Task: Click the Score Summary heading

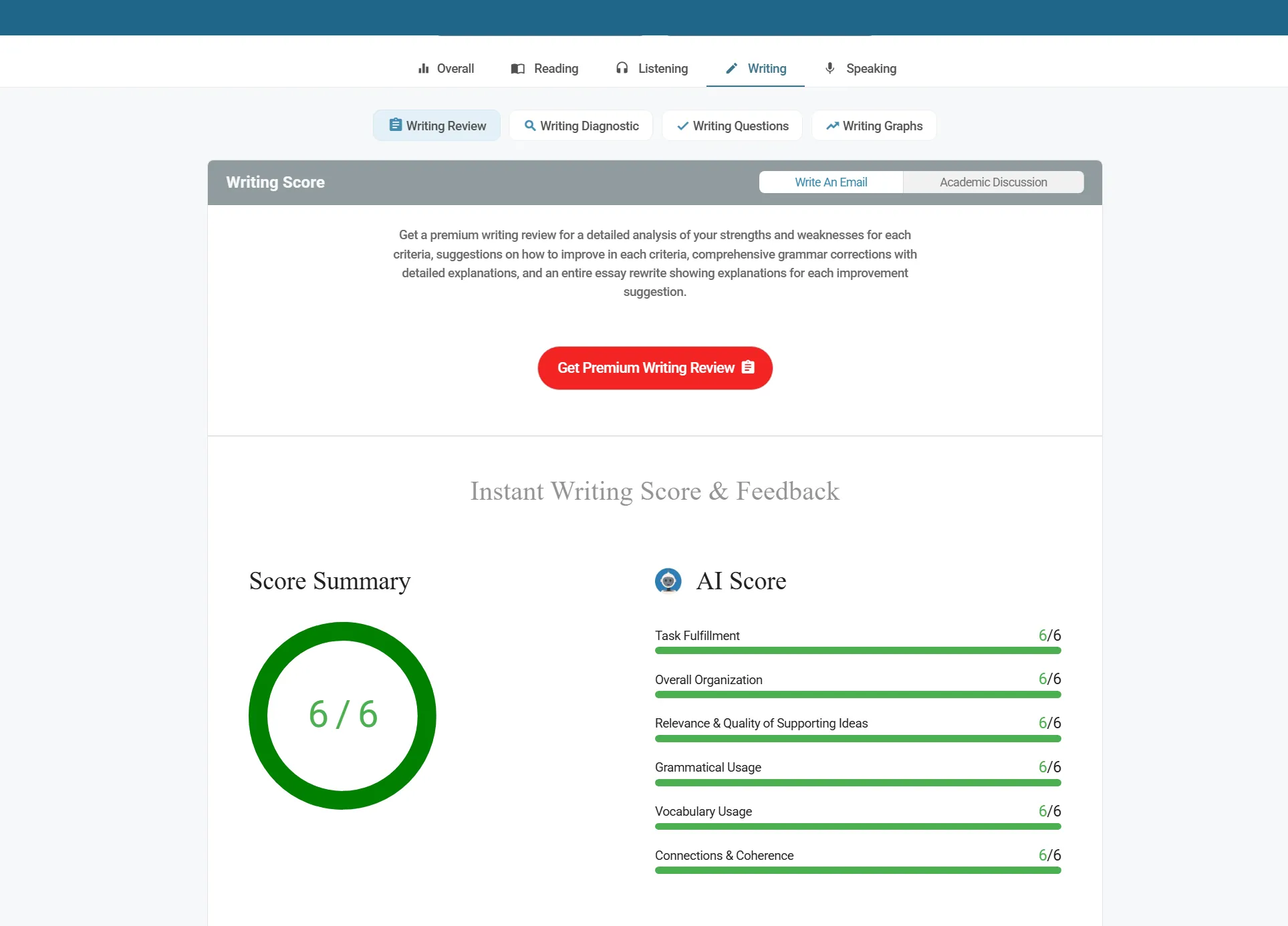Action: (330, 581)
